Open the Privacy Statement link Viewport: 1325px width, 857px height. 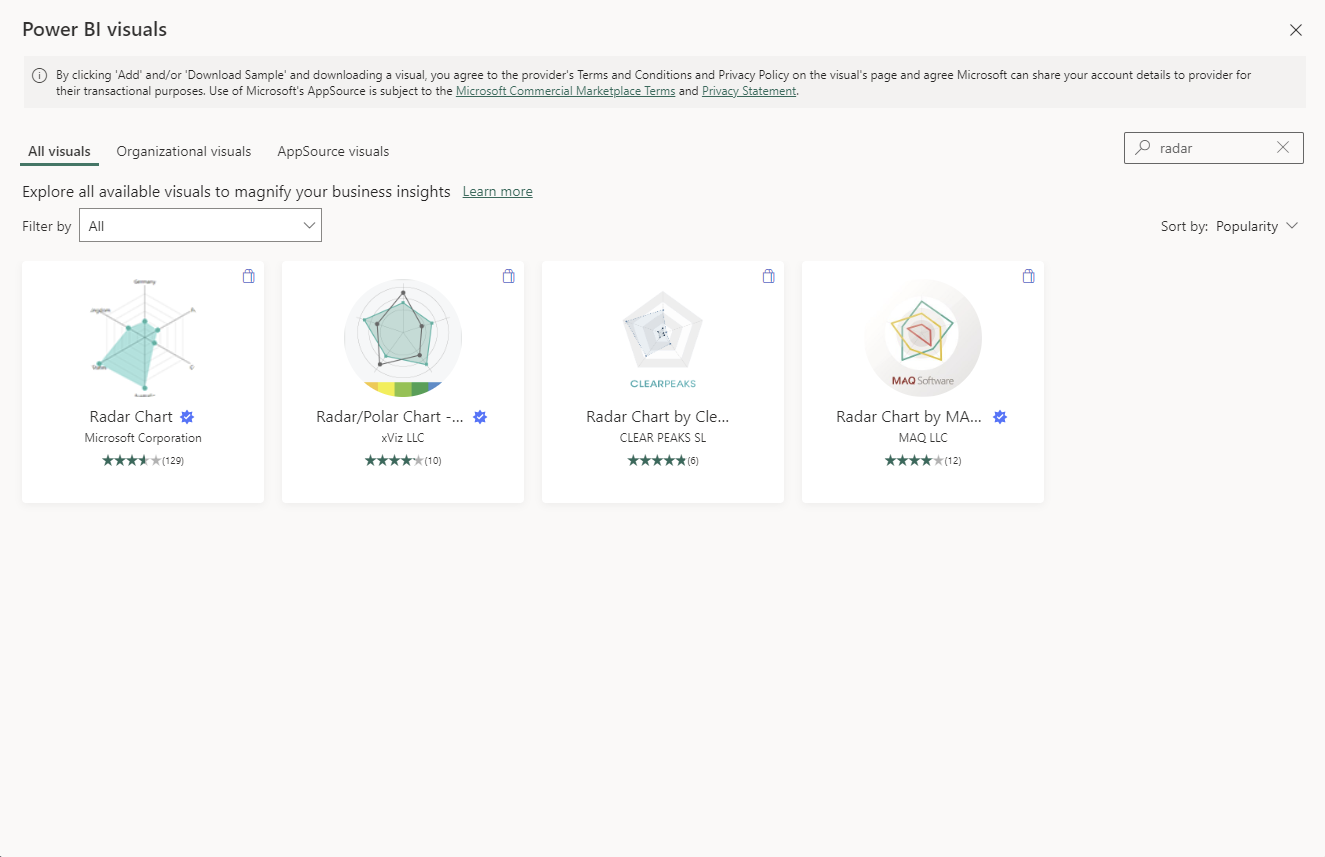pos(749,91)
